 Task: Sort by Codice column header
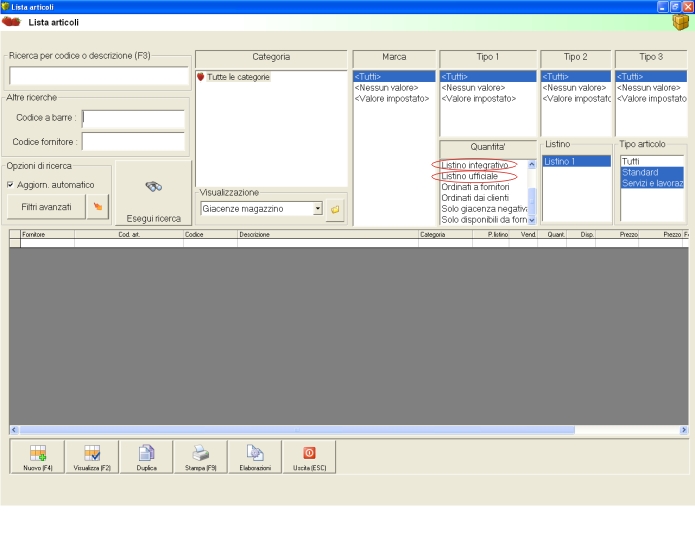pos(211,235)
